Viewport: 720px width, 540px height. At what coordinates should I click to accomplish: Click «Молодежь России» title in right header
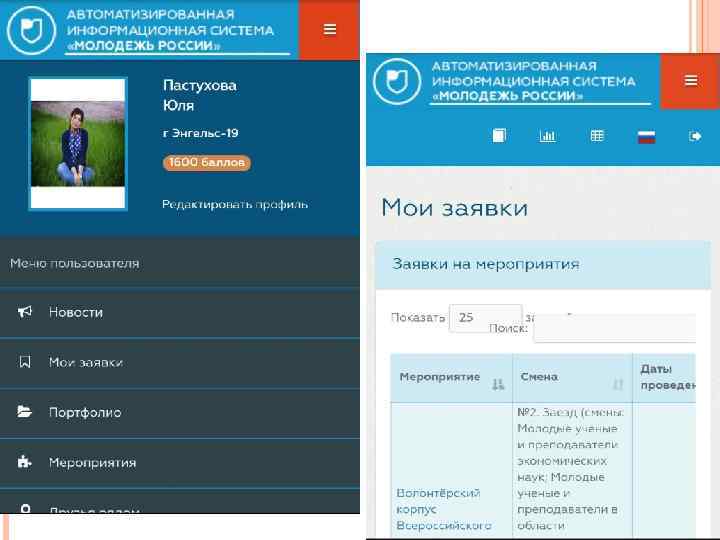507,96
